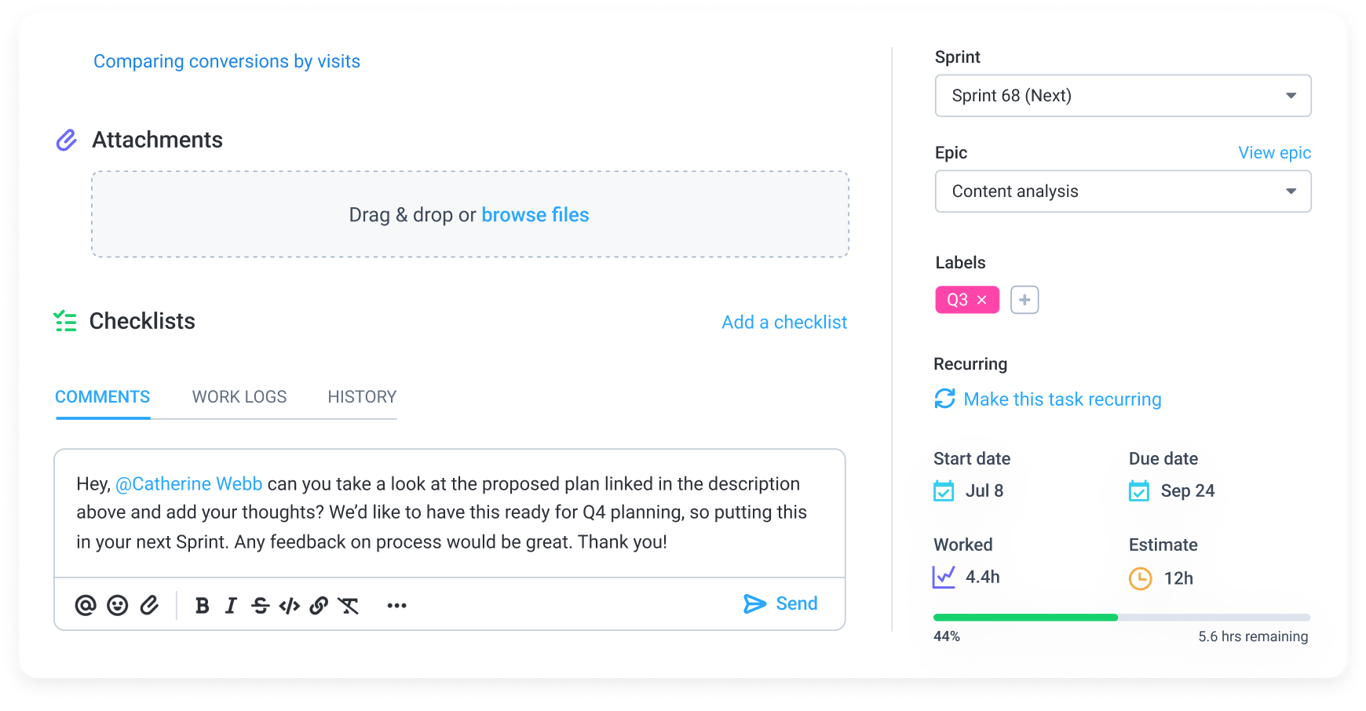Open the History tab
1366x711 pixels.
(x=362, y=397)
